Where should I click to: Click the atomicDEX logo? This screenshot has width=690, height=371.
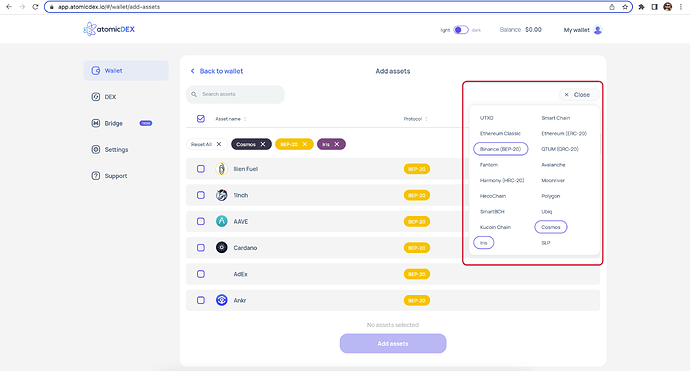pos(109,29)
